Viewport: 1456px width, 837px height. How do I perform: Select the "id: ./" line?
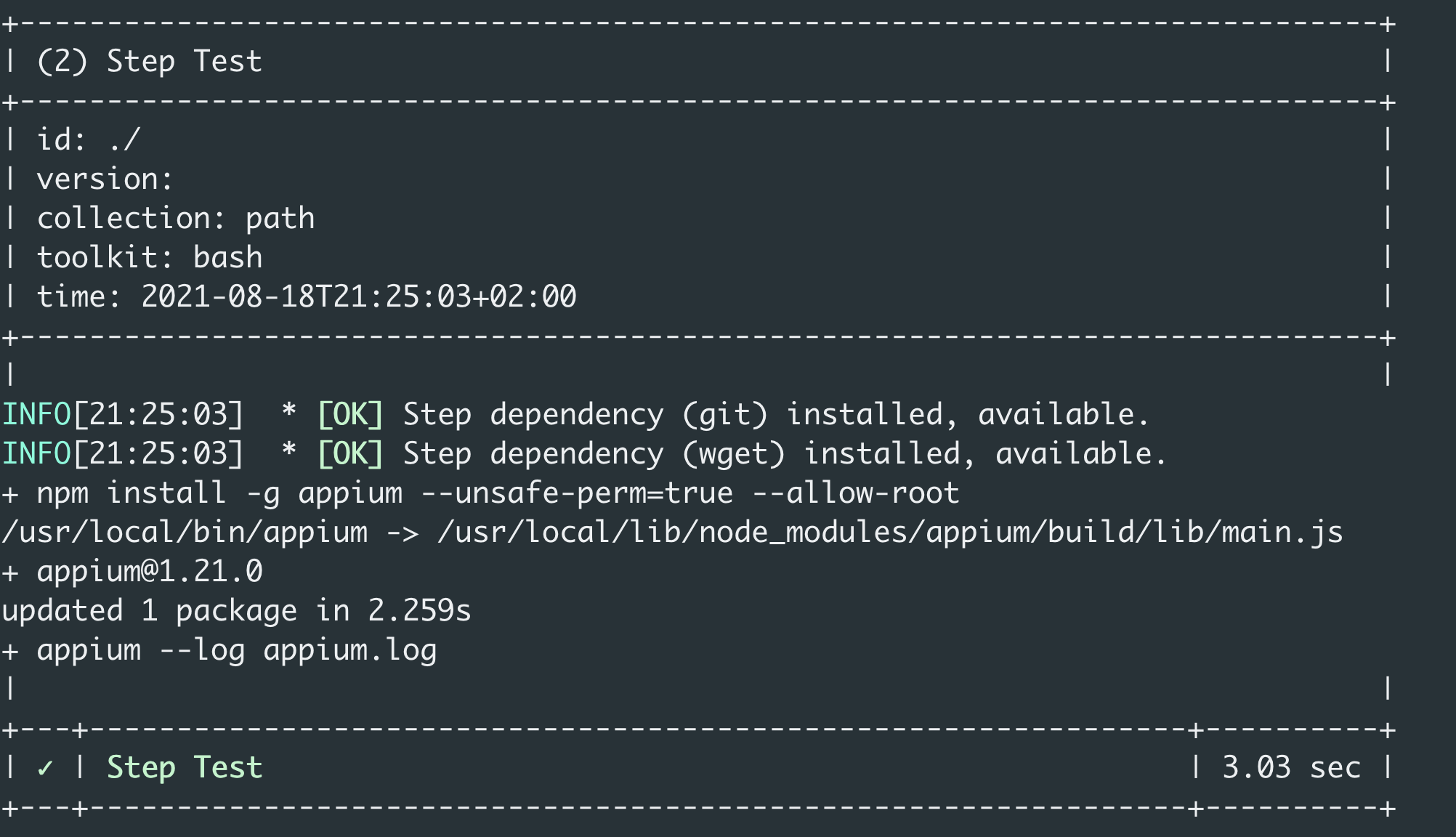pyautogui.click(x=88, y=139)
